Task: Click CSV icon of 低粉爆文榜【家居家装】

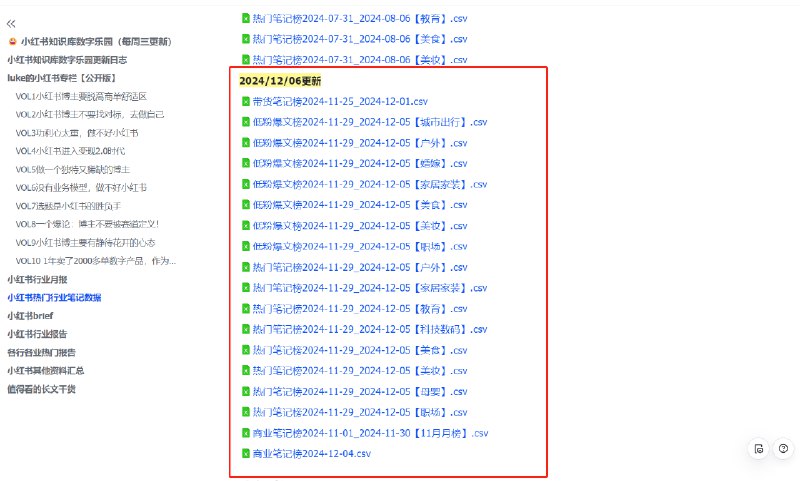Action: (245, 184)
